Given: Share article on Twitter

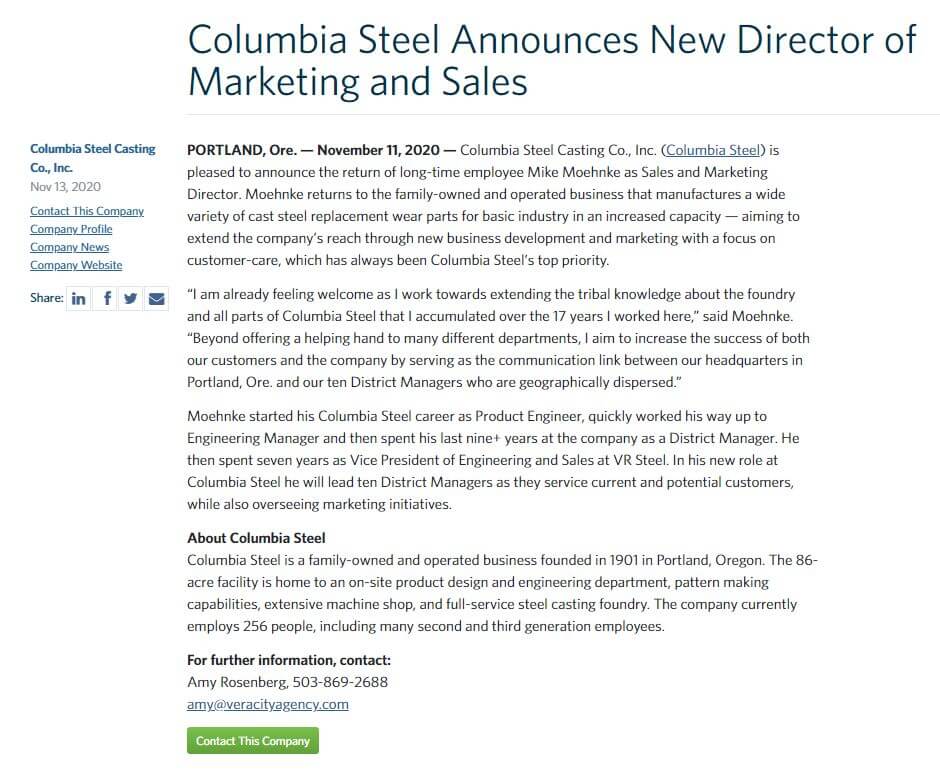Looking at the screenshot, I should [130, 299].
